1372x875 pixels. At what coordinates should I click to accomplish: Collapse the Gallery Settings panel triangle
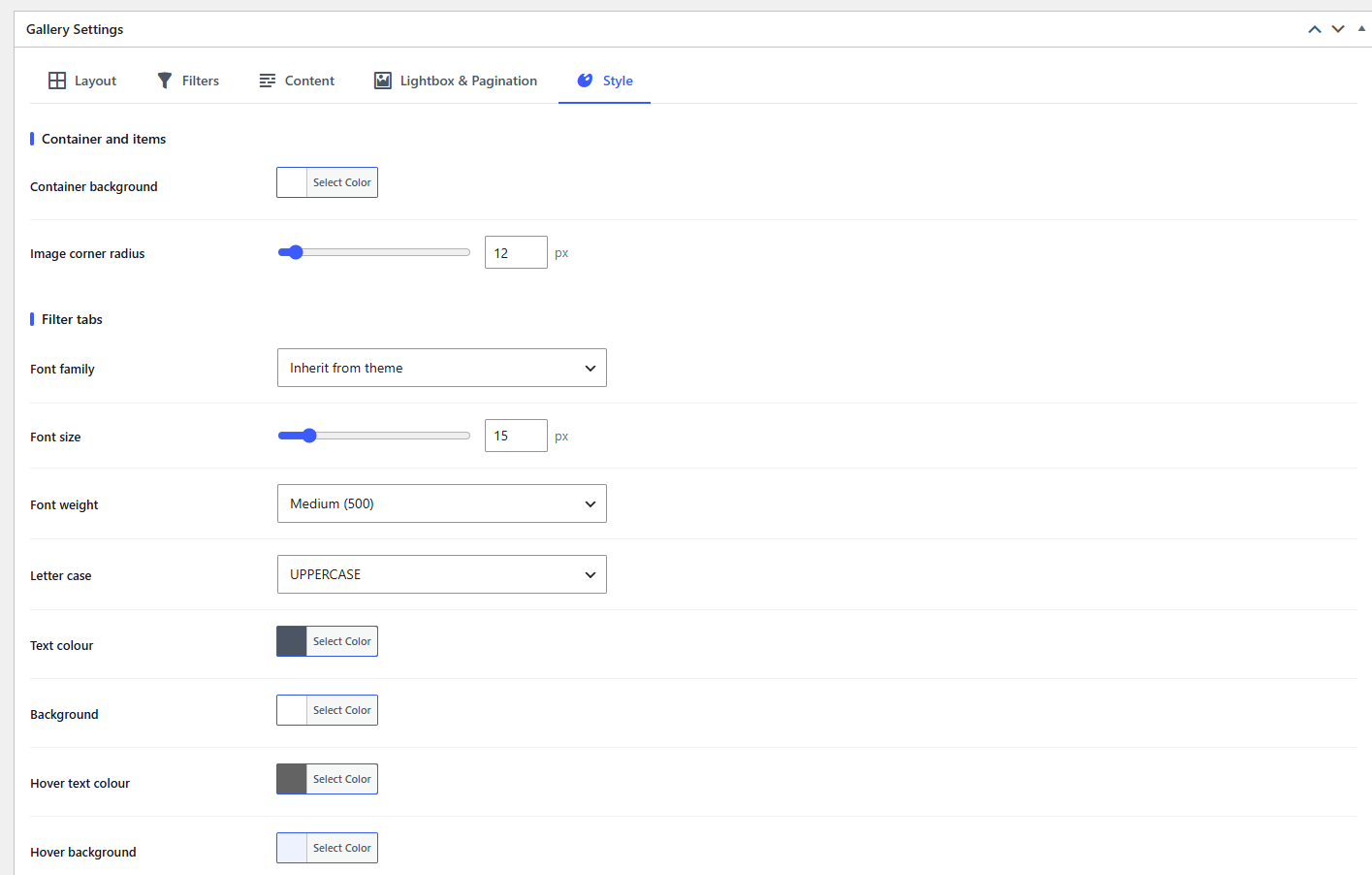[1361, 29]
